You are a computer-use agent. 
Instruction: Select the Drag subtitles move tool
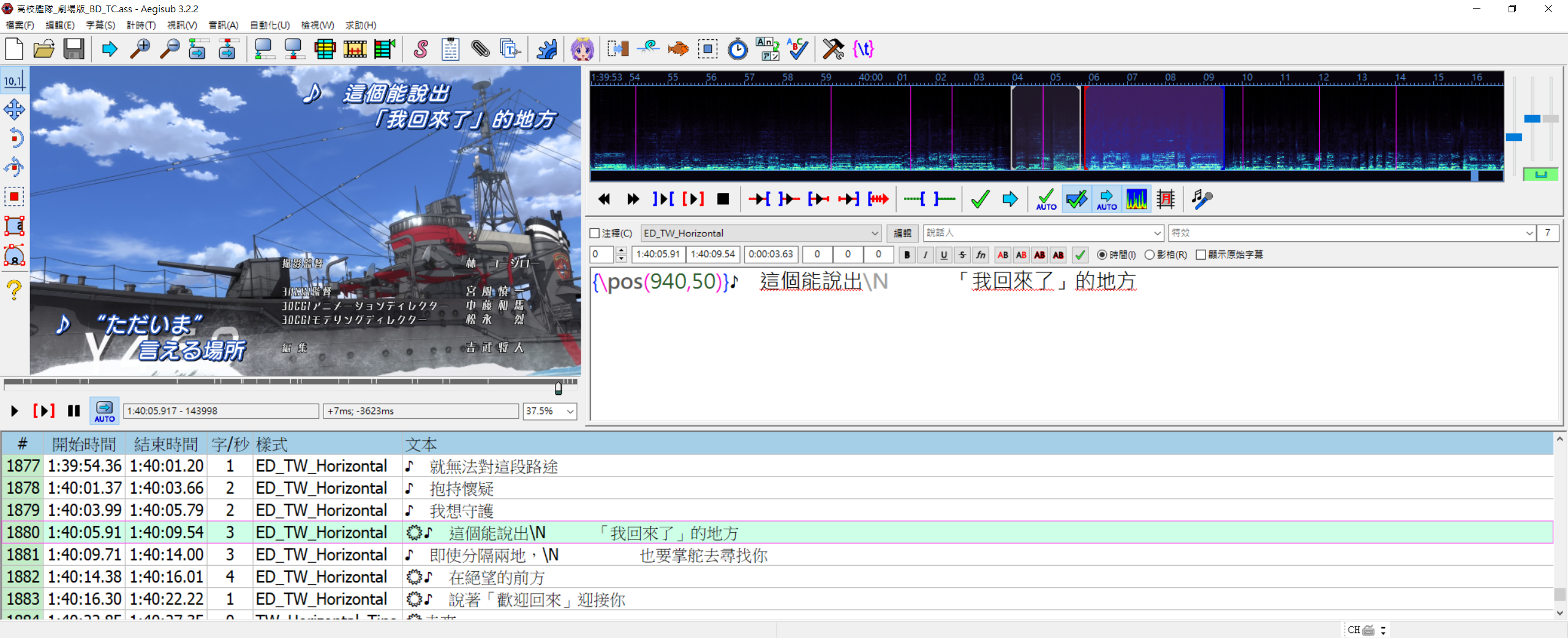tap(14, 110)
